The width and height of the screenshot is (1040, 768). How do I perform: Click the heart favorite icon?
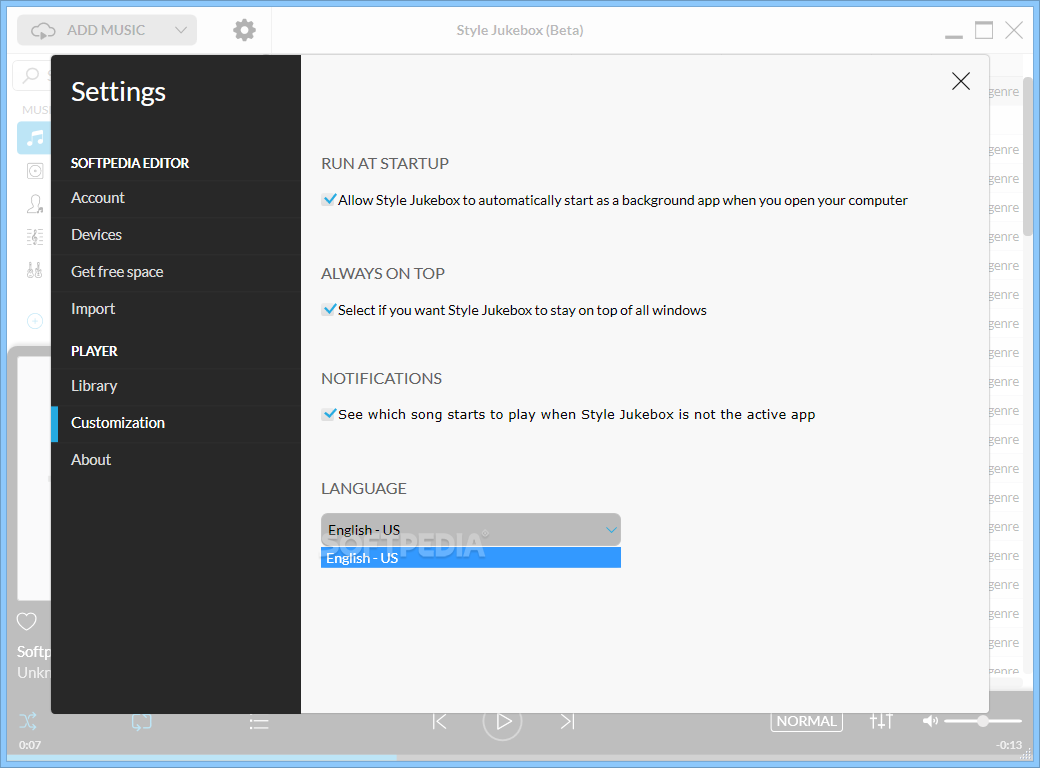pos(27,621)
